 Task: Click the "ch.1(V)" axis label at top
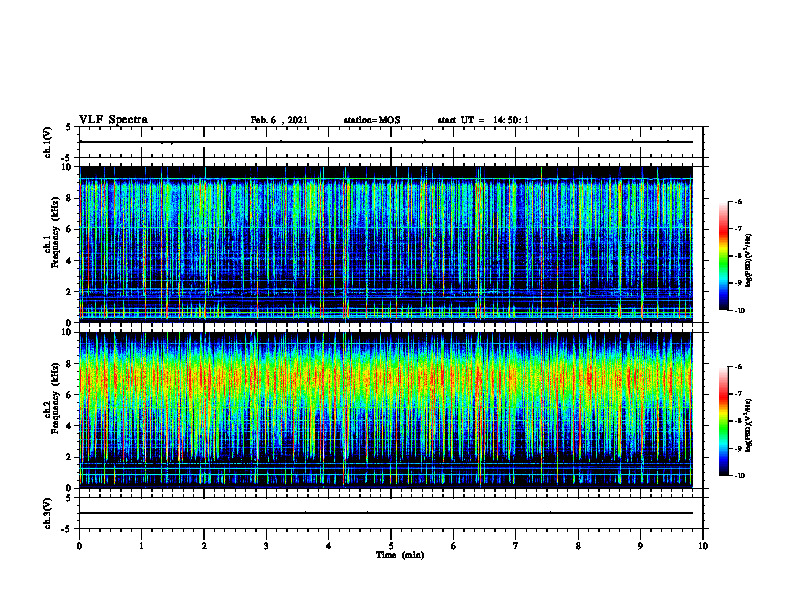[47, 142]
